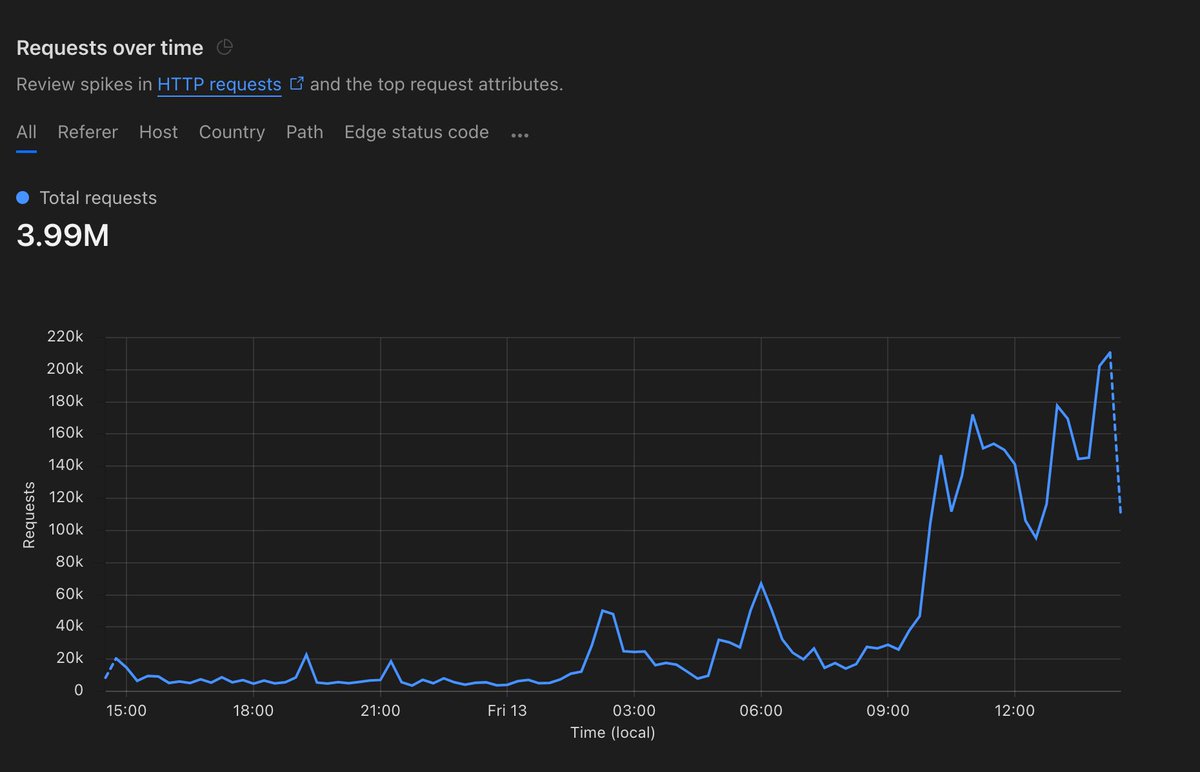
Task: Click the 12:00 x-axis label
Action: (1015, 710)
